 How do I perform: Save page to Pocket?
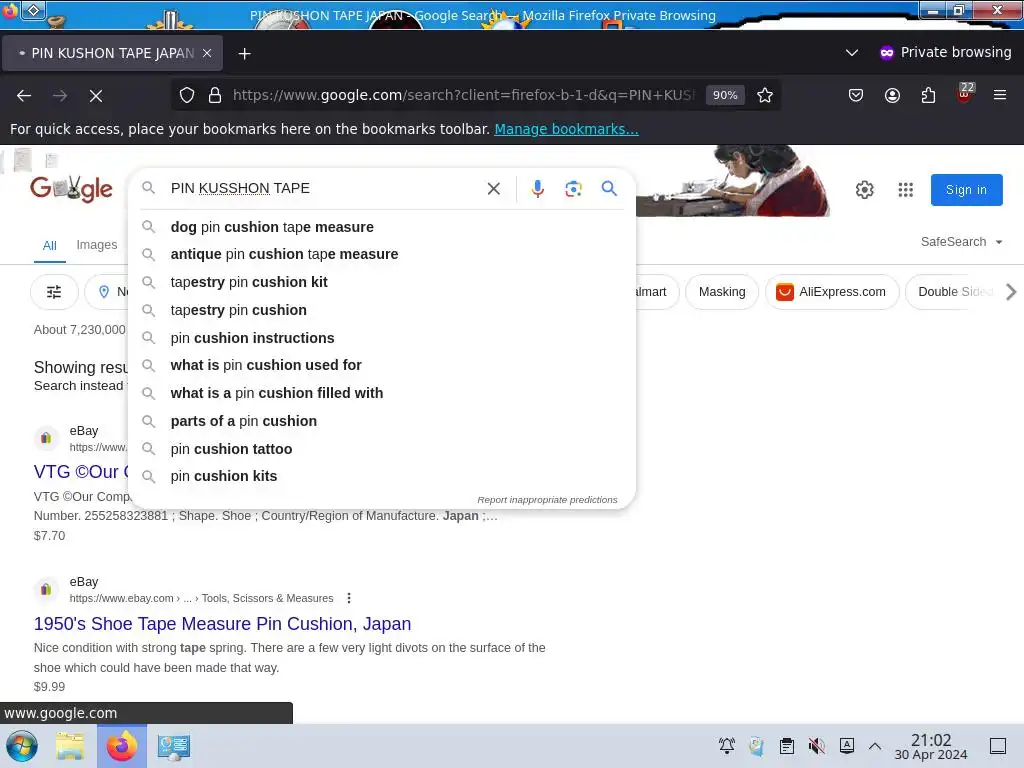[856, 95]
